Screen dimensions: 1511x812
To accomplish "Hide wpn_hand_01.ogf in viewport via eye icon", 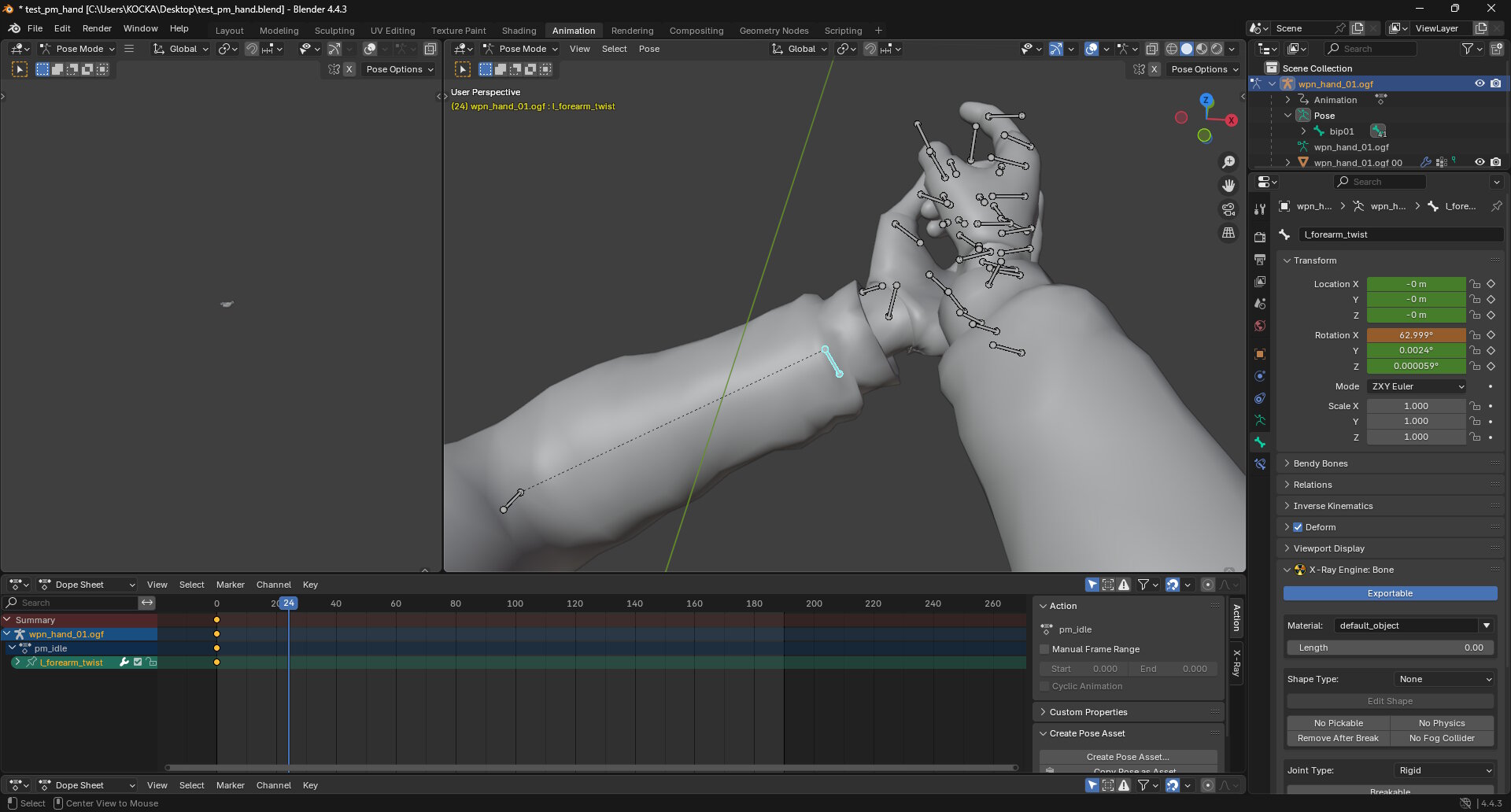I will pyautogui.click(x=1480, y=83).
